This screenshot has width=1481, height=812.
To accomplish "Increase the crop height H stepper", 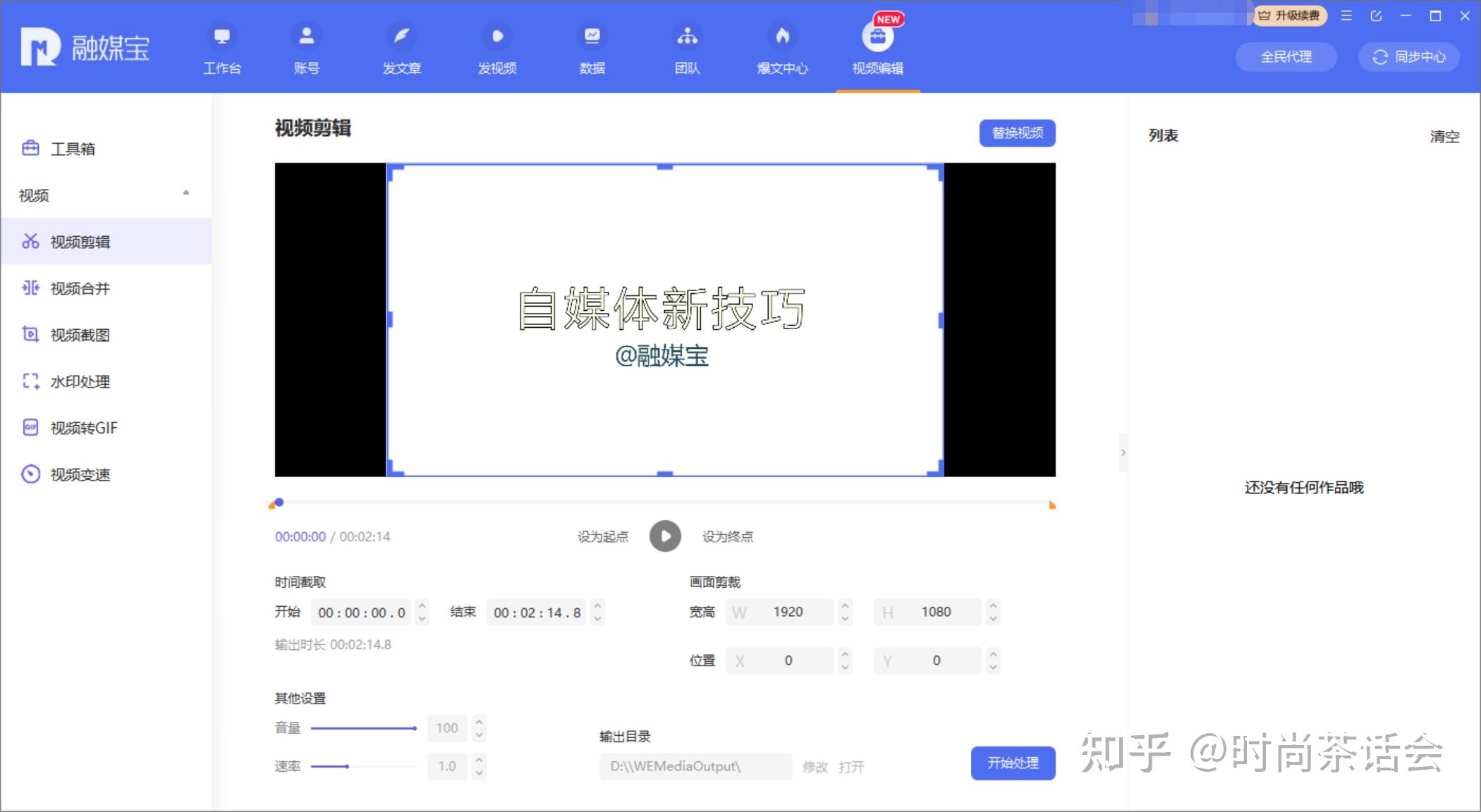I will click(993, 605).
